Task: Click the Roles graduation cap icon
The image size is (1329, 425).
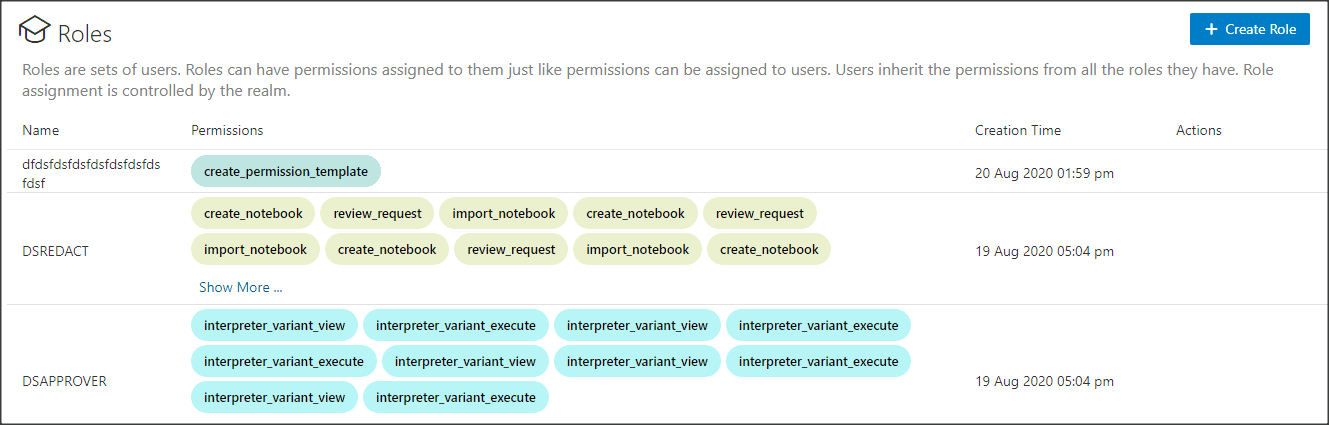Action: [x=35, y=32]
